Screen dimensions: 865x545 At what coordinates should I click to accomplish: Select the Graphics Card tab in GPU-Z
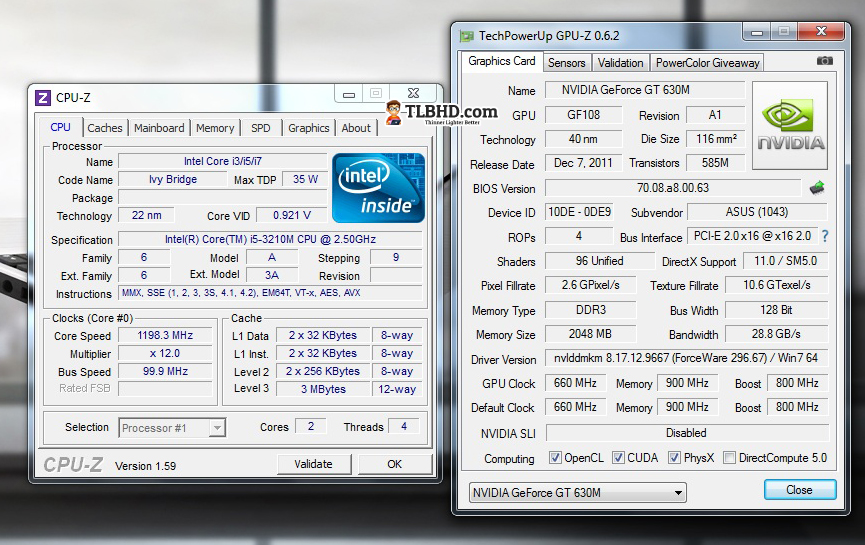[502, 61]
